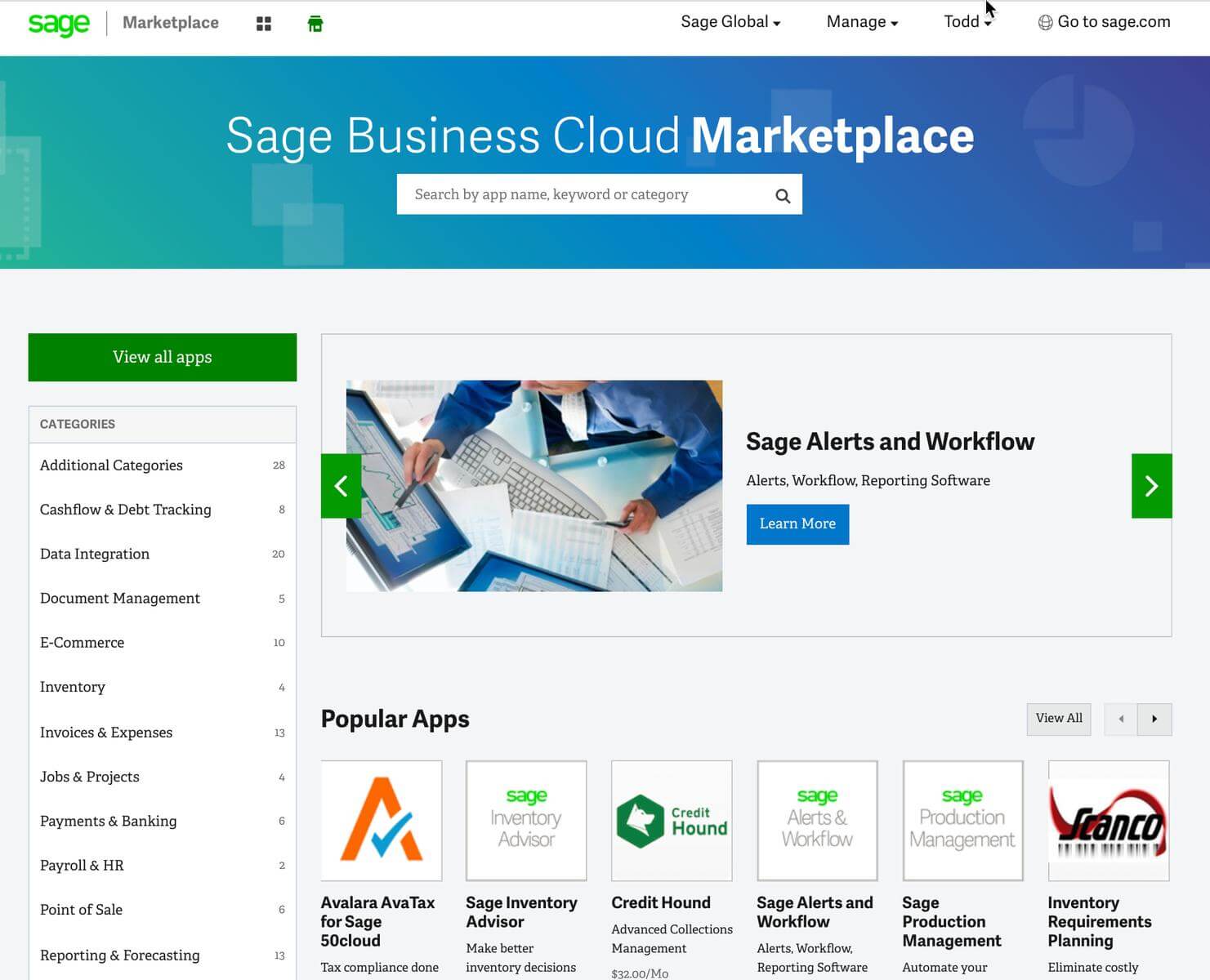1210x980 pixels.
Task: Click the search magnifier icon
Action: 782,196
